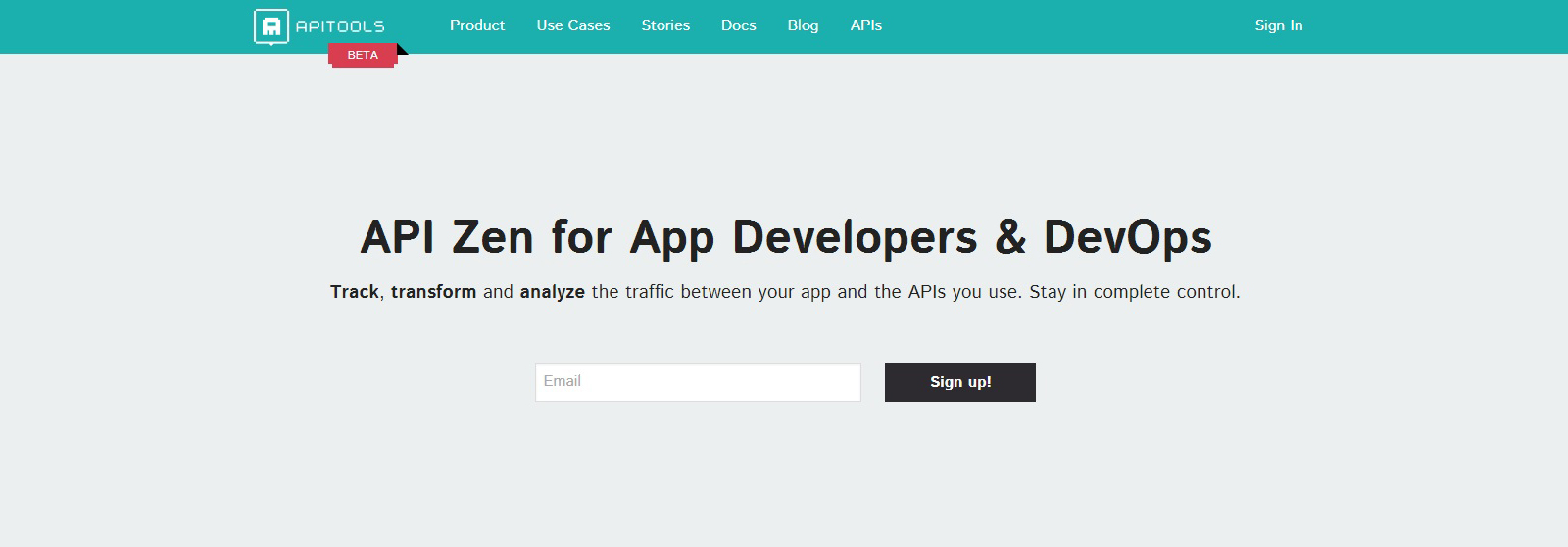Focus the Email input field

698,382
